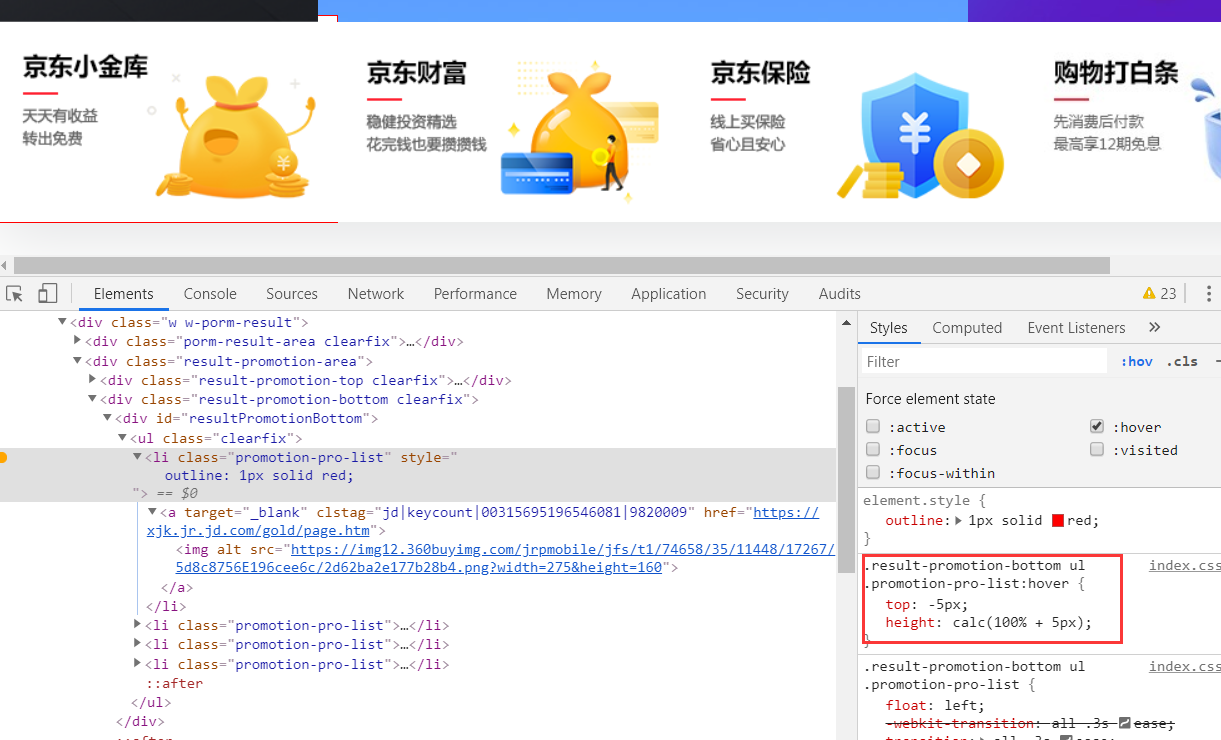Open the DevTools three-dot menu
Viewport: 1221px width, 740px height.
(x=1208, y=293)
